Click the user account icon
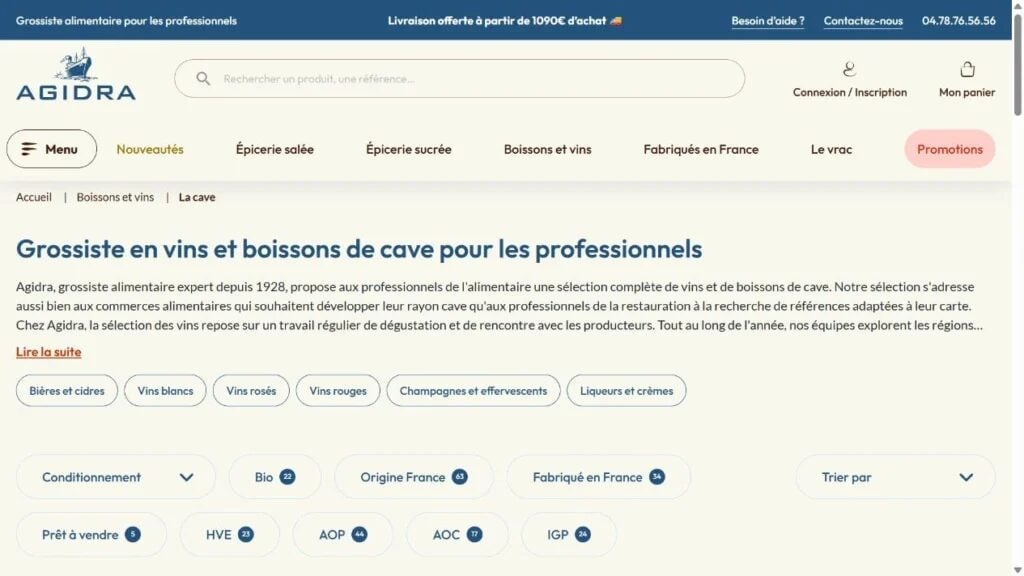The height and width of the screenshot is (576, 1024). point(849,69)
